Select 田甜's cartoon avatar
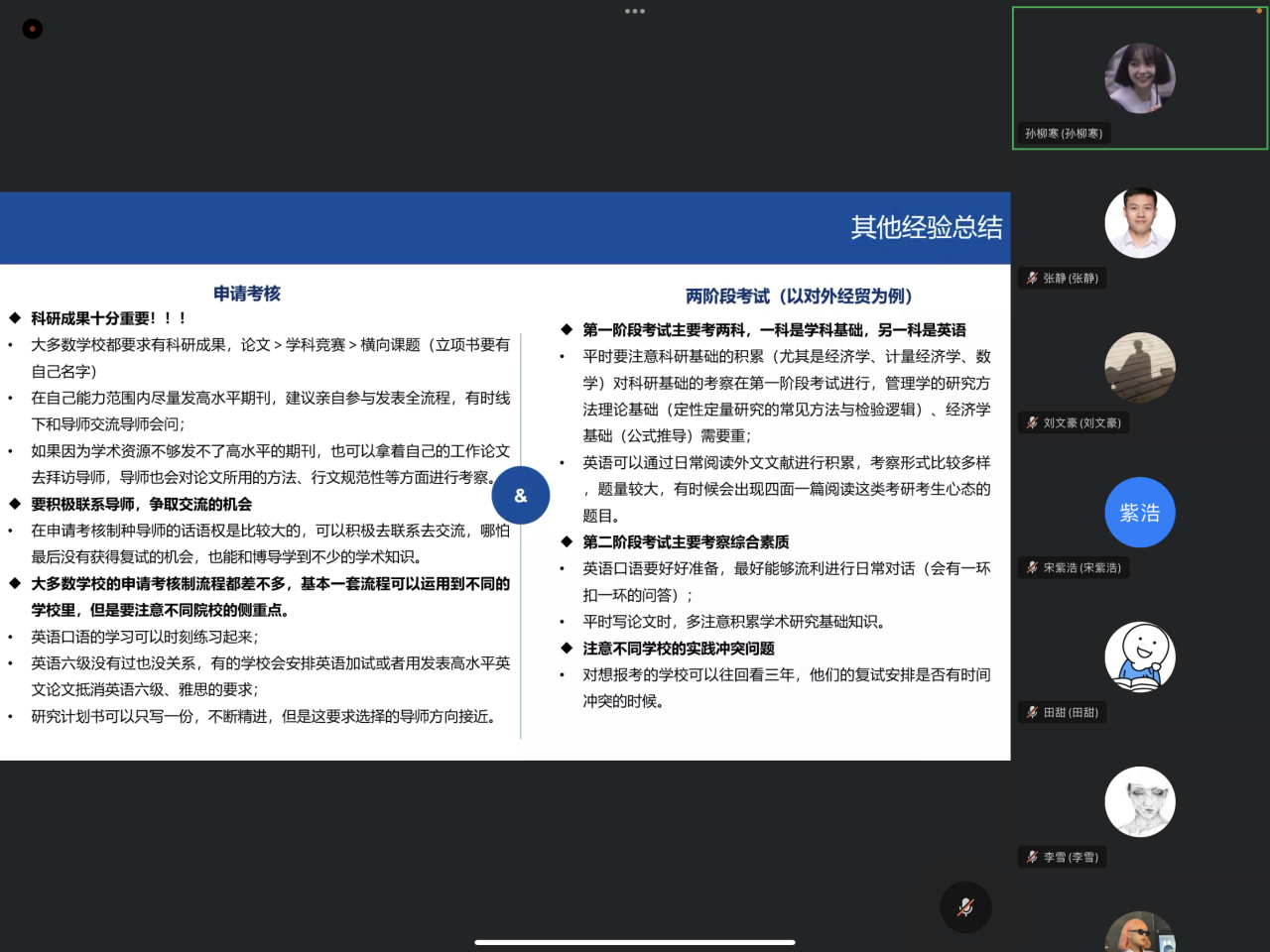Screen dimensions: 1270x952 pyautogui.click(x=1140, y=657)
